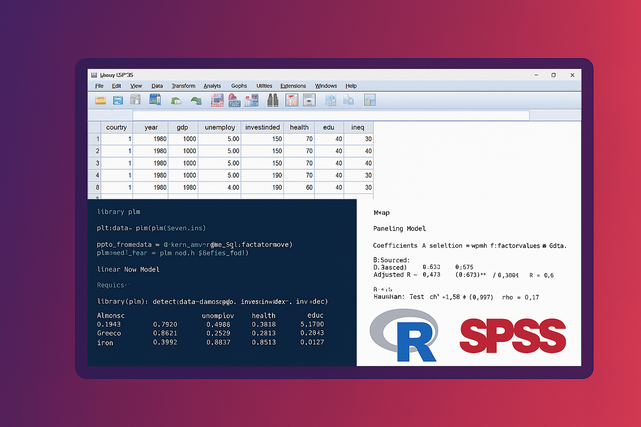641x427 pixels.
Task: Click the year cell in row 1
Action: pos(149,139)
